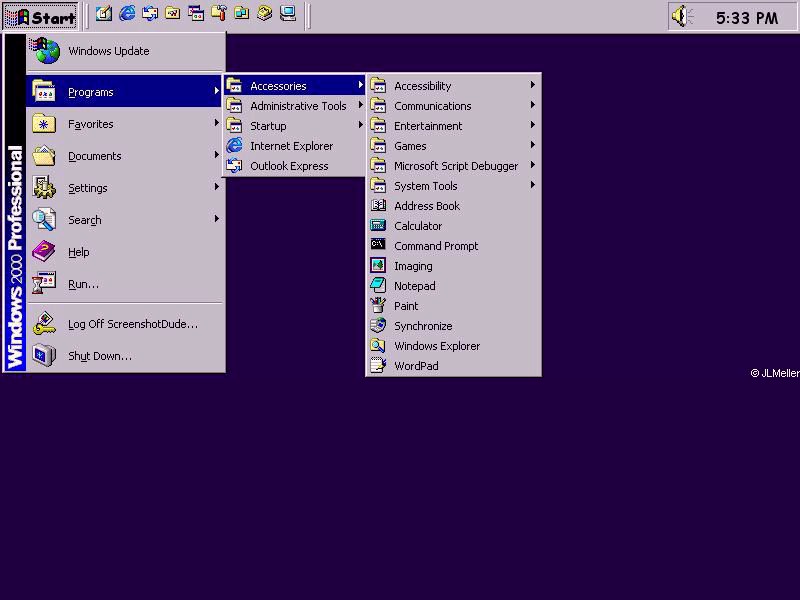Launch Internet Explorer from the quick launch bar
Viewport: 800px width, 600px height.
click(127, 13)
